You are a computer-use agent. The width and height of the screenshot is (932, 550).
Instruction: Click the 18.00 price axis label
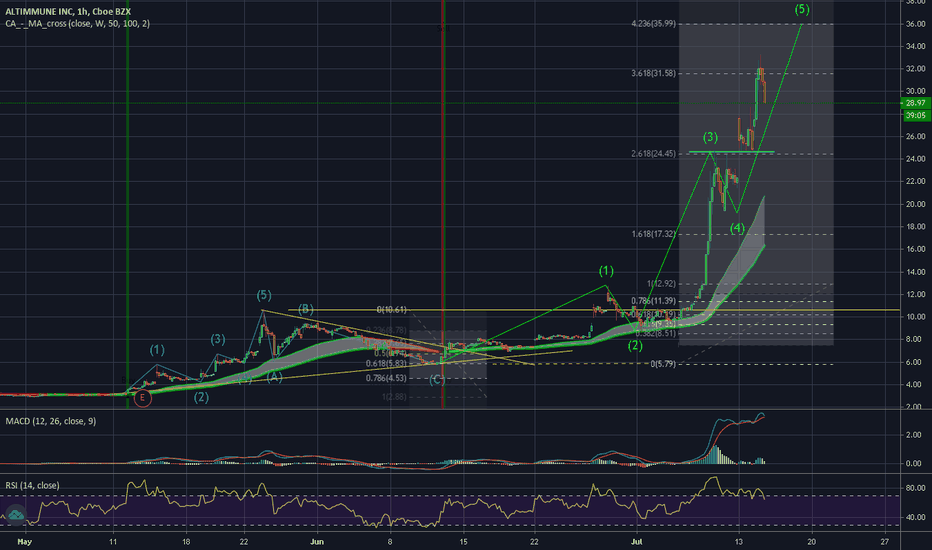tap(915, 227)
